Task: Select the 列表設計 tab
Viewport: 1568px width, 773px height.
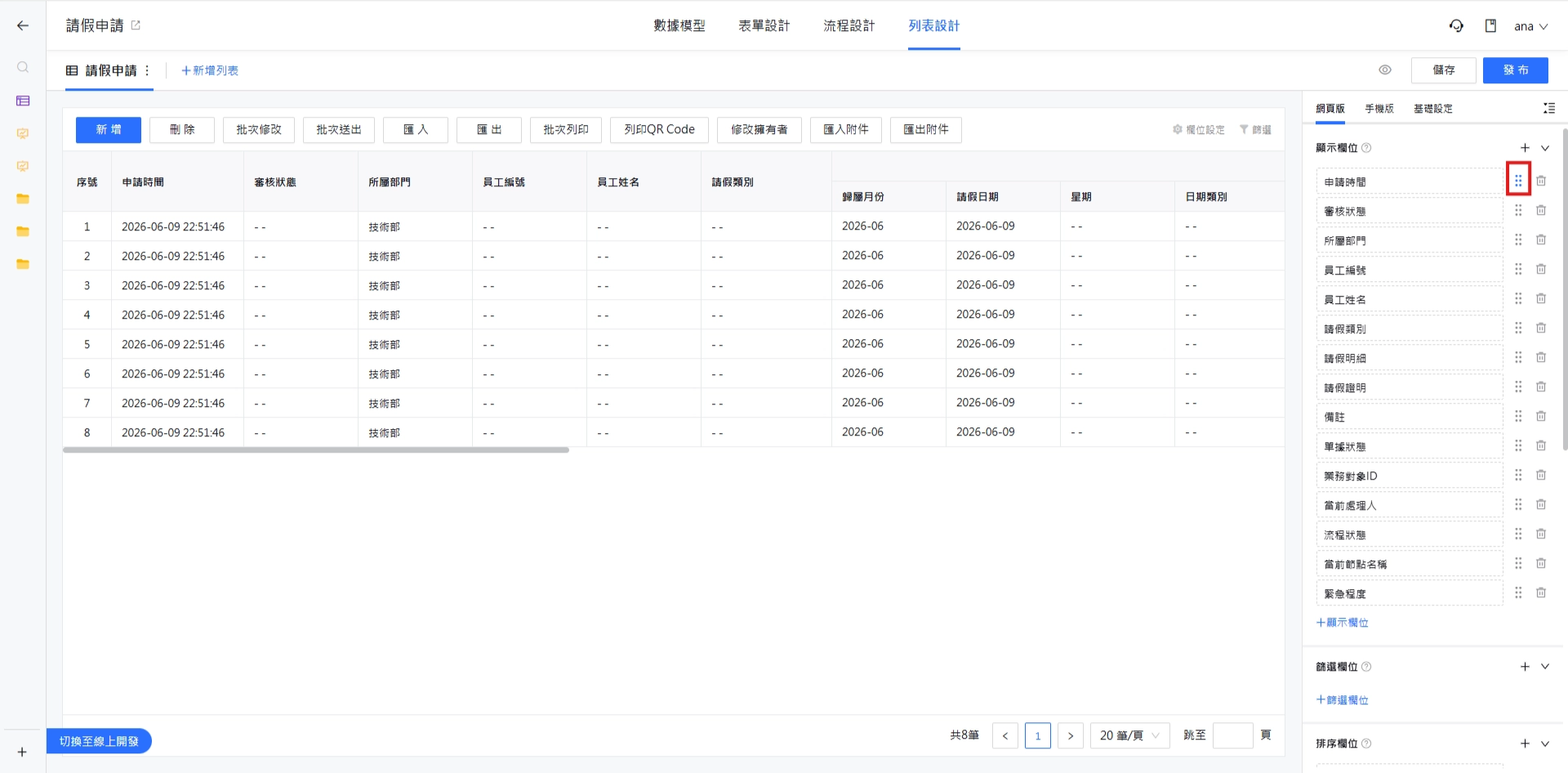Action: pyautogui.click(x=934, y=25)
